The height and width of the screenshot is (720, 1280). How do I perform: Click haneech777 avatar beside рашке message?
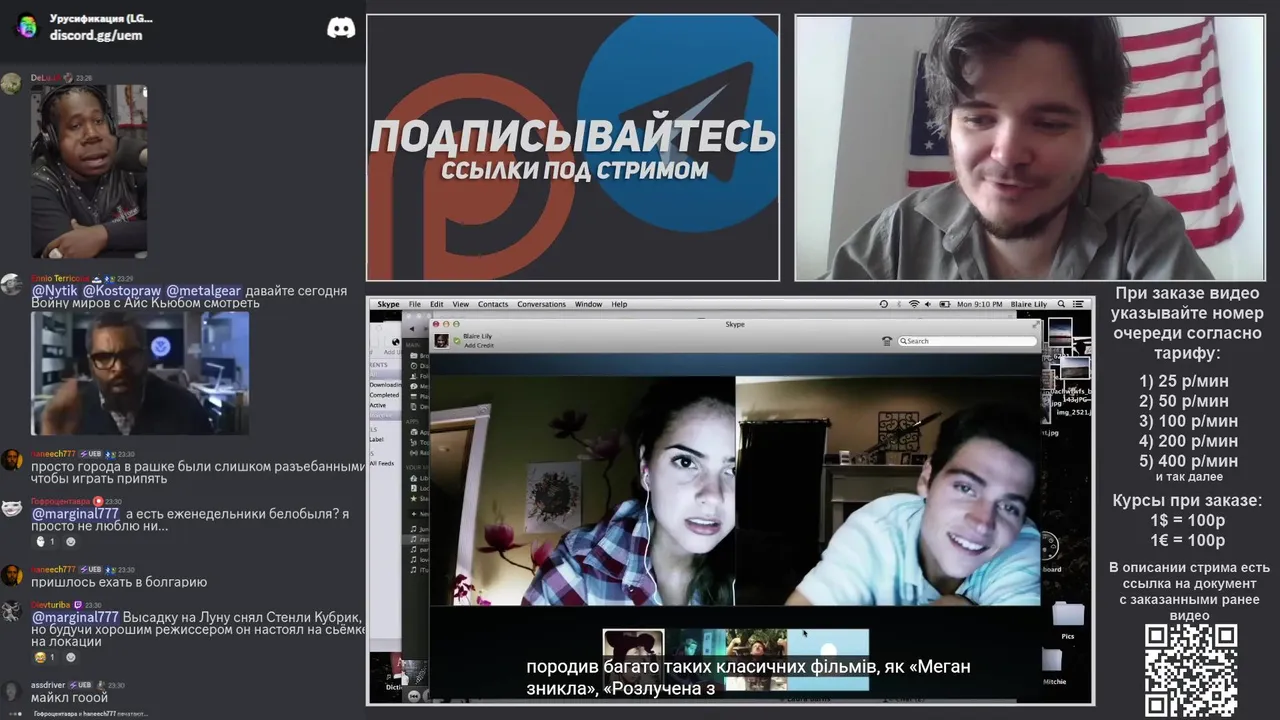coord(12,460)
